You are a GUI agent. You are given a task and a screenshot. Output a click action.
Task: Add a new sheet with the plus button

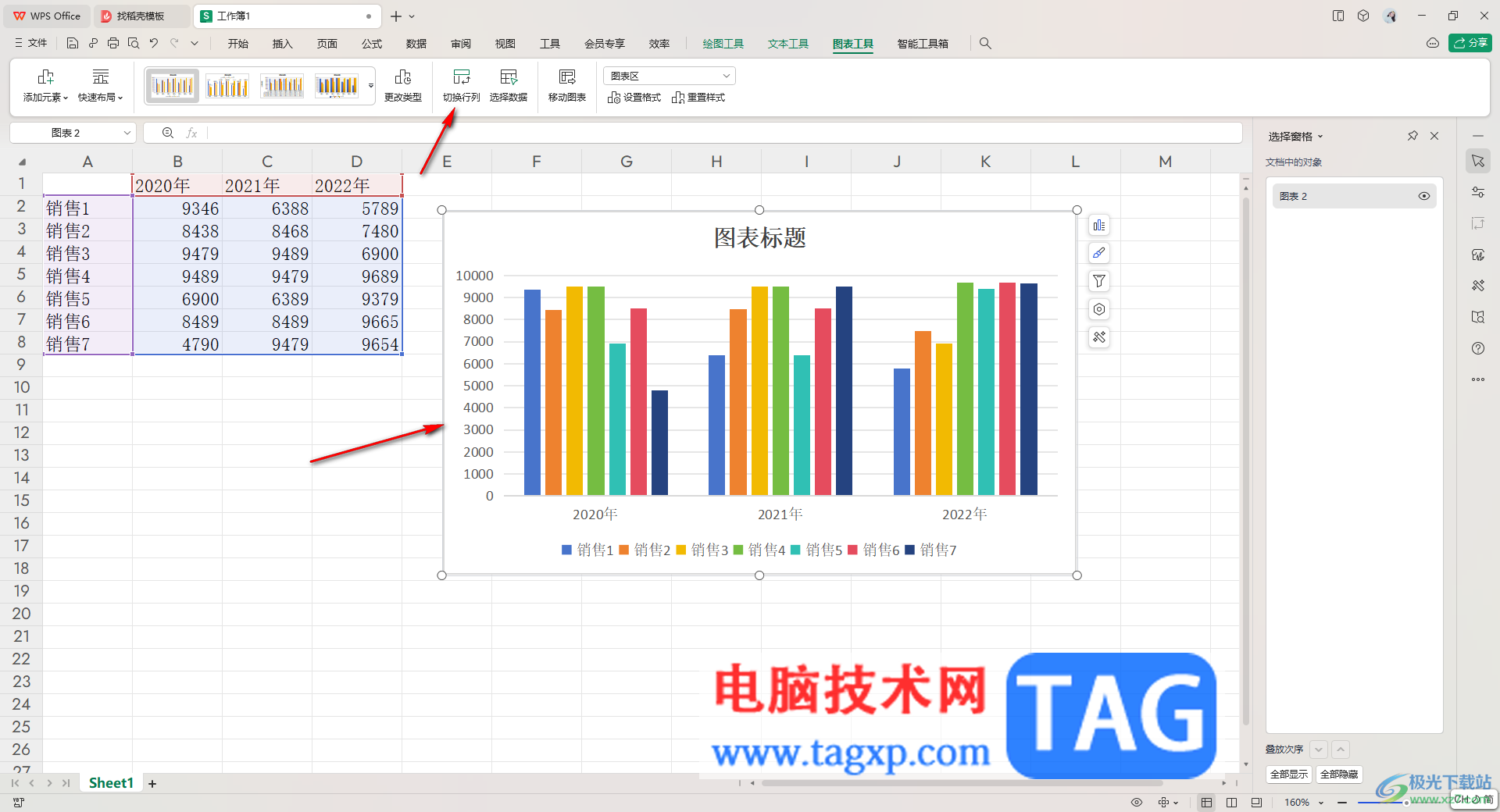[x=152, y=783]
